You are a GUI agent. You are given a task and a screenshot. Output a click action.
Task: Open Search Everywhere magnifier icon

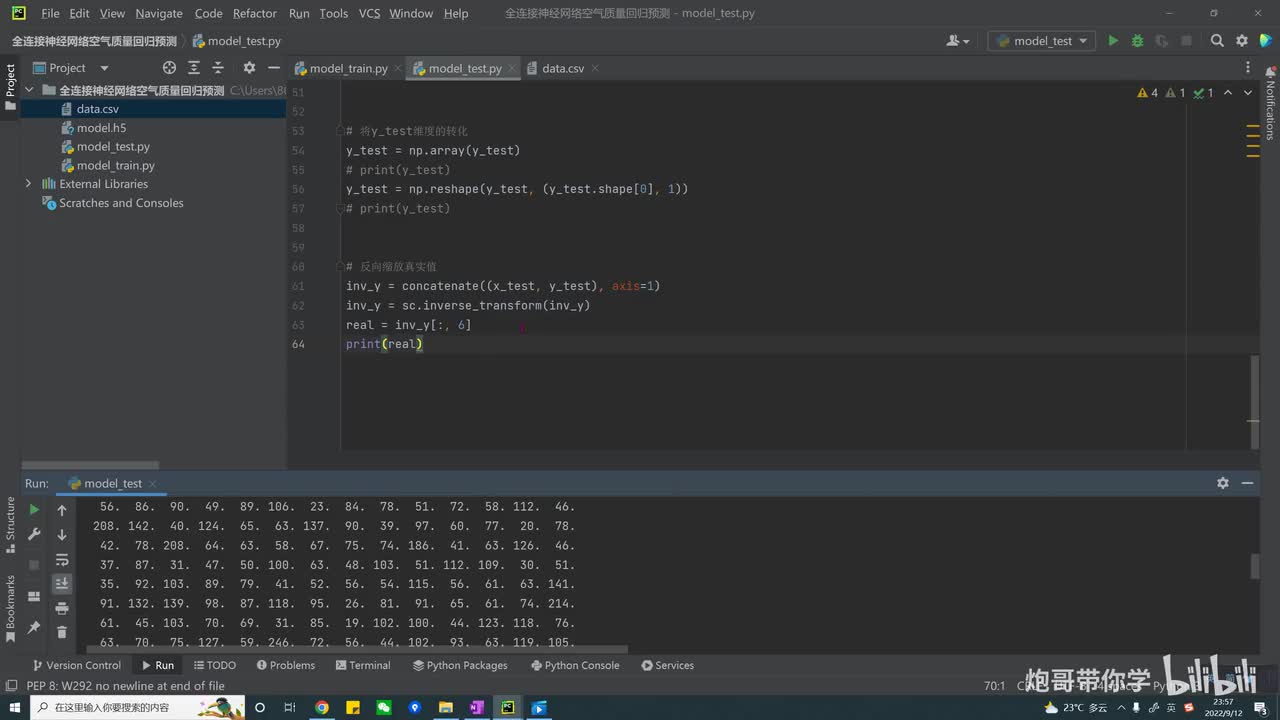[x=1217, y=41]
